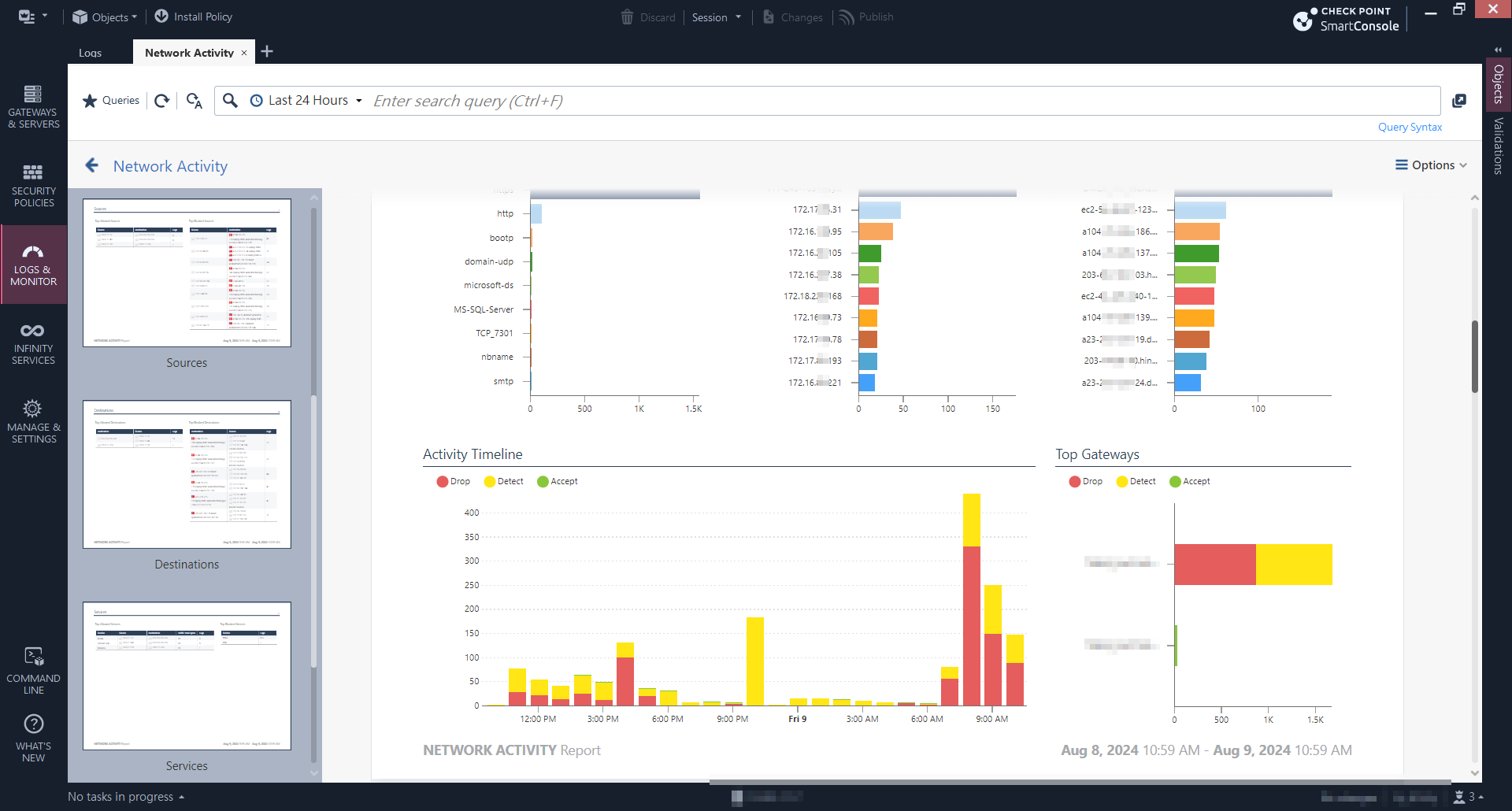This screenshot has height=811, width=1512.
Task: Open the Objects side panel tab
Action: [x=1498, y=84]
